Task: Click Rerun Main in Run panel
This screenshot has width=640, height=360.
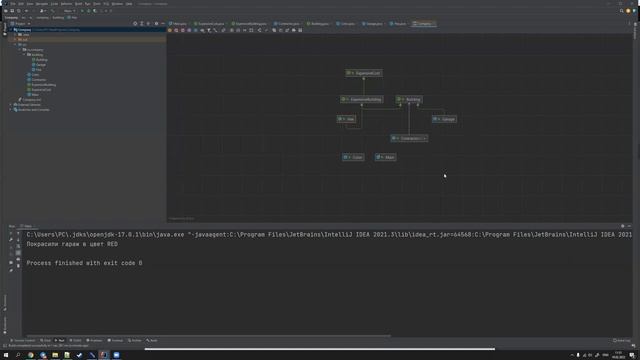Action: tap(11, 234)
